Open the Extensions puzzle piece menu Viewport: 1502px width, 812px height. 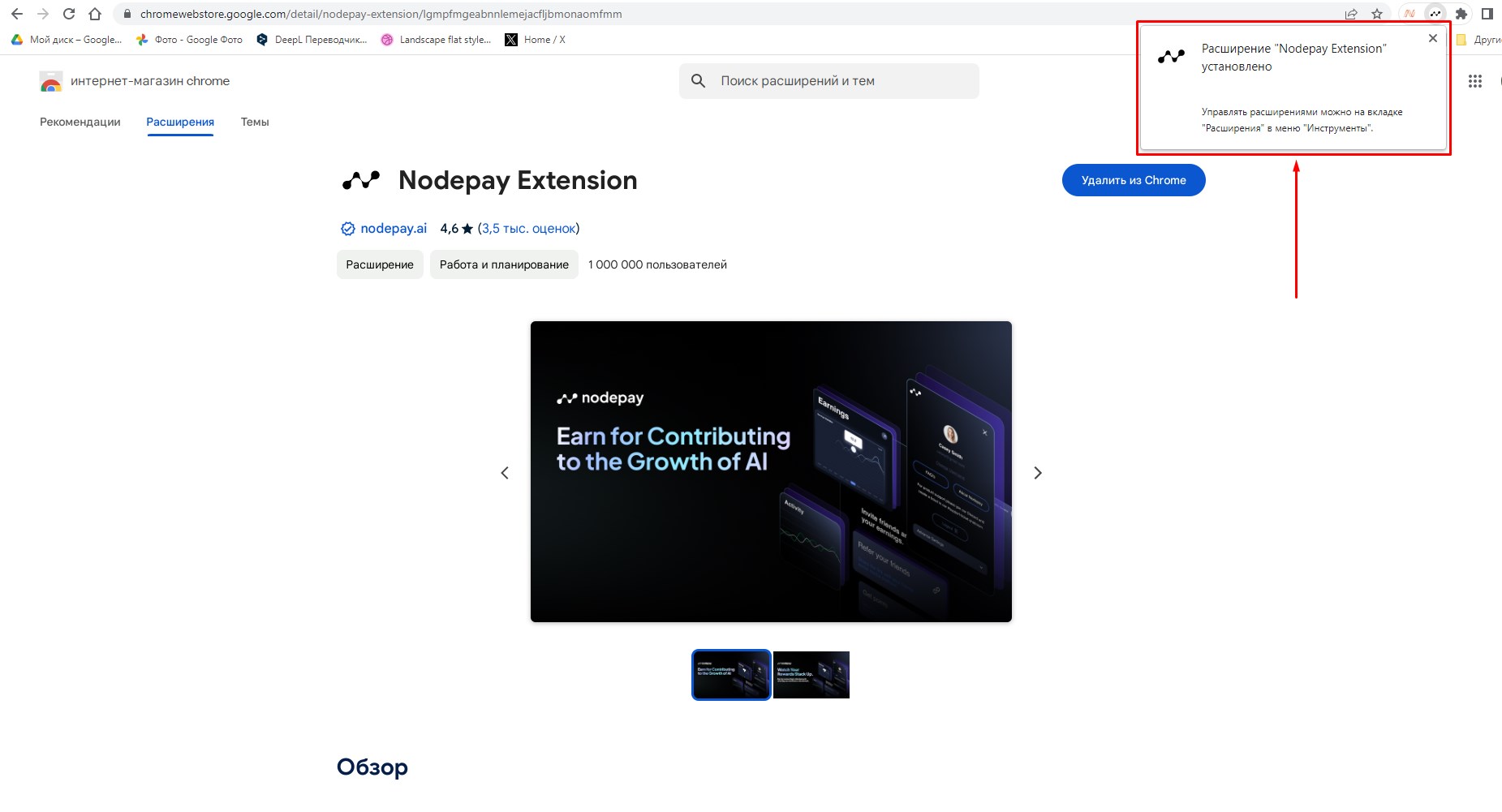coord(1461,14)
